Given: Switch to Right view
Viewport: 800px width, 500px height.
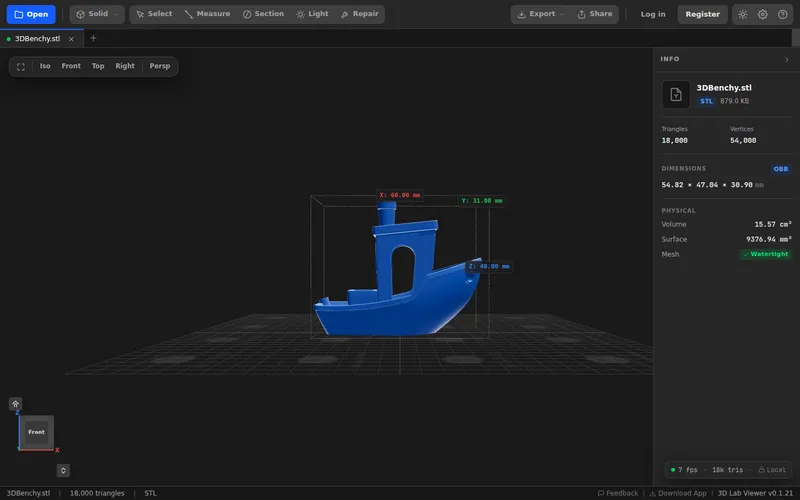Looking at the screenshot, I should tap(125, 66).
